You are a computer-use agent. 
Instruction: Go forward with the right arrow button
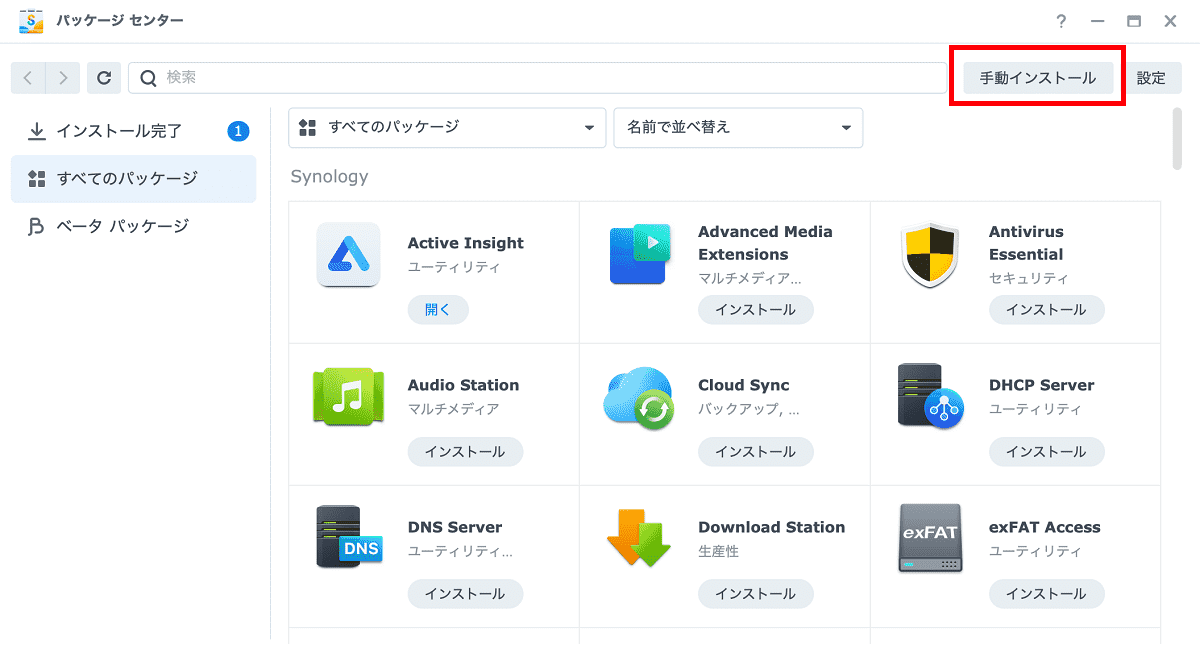pos(63,78)
